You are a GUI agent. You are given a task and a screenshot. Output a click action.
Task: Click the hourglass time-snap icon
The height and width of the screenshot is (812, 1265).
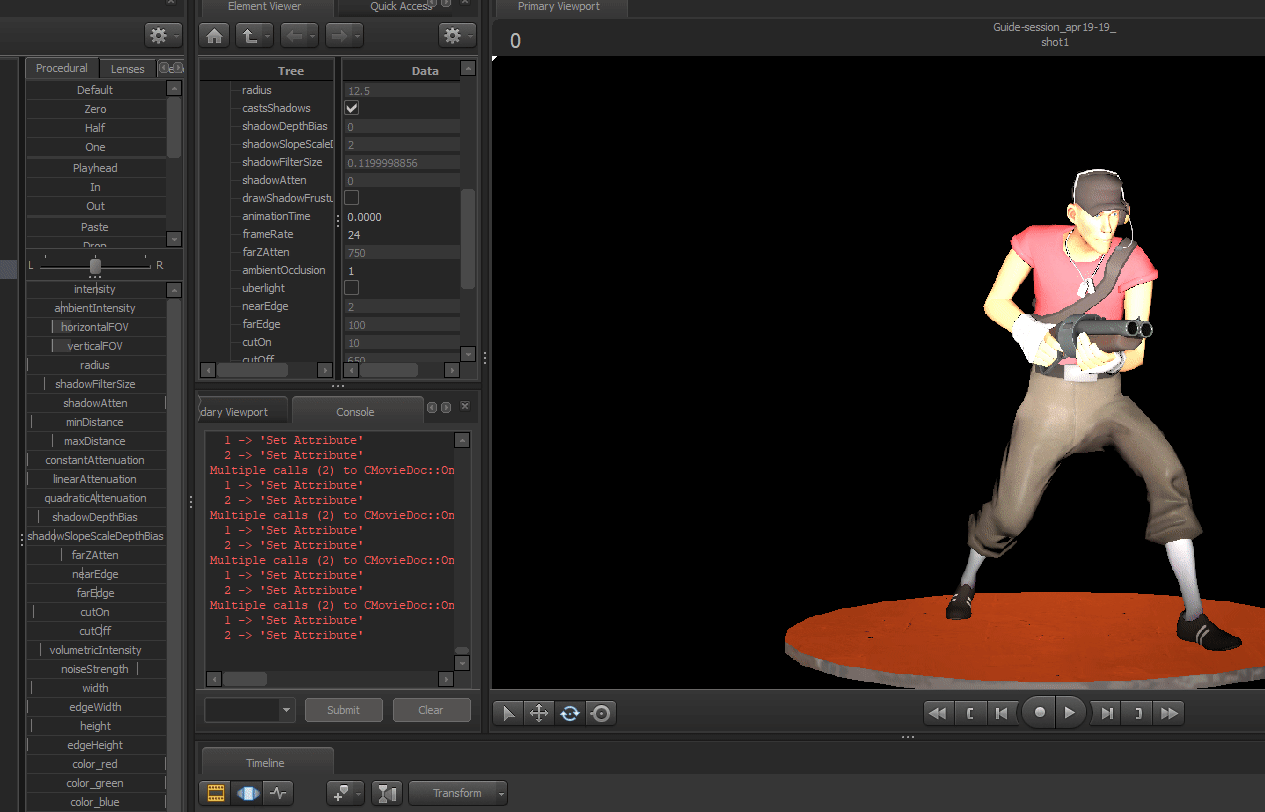coord(387,793)
